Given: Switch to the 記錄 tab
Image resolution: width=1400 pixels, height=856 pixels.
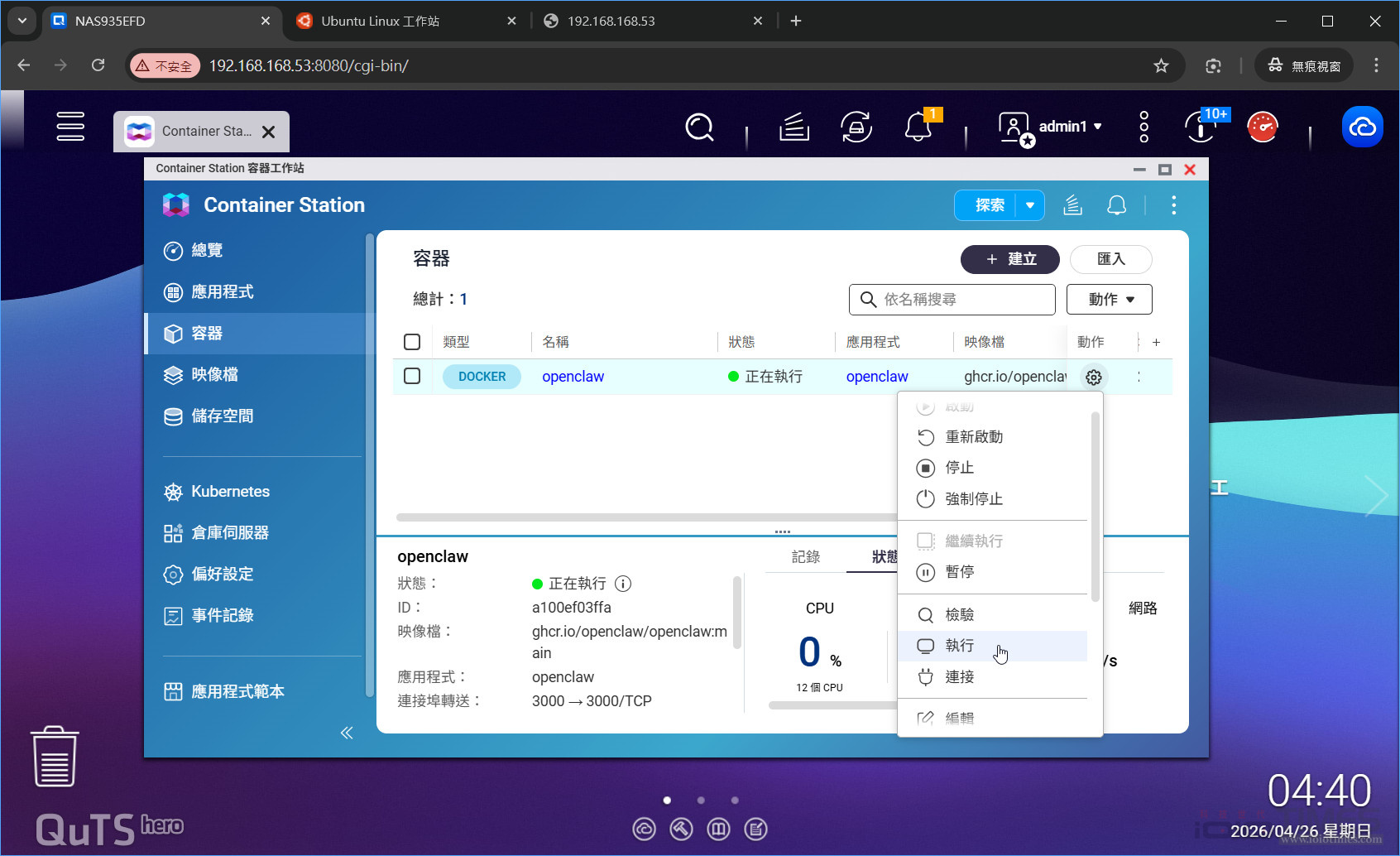Looking at the screenshot, I should point(805,557).
